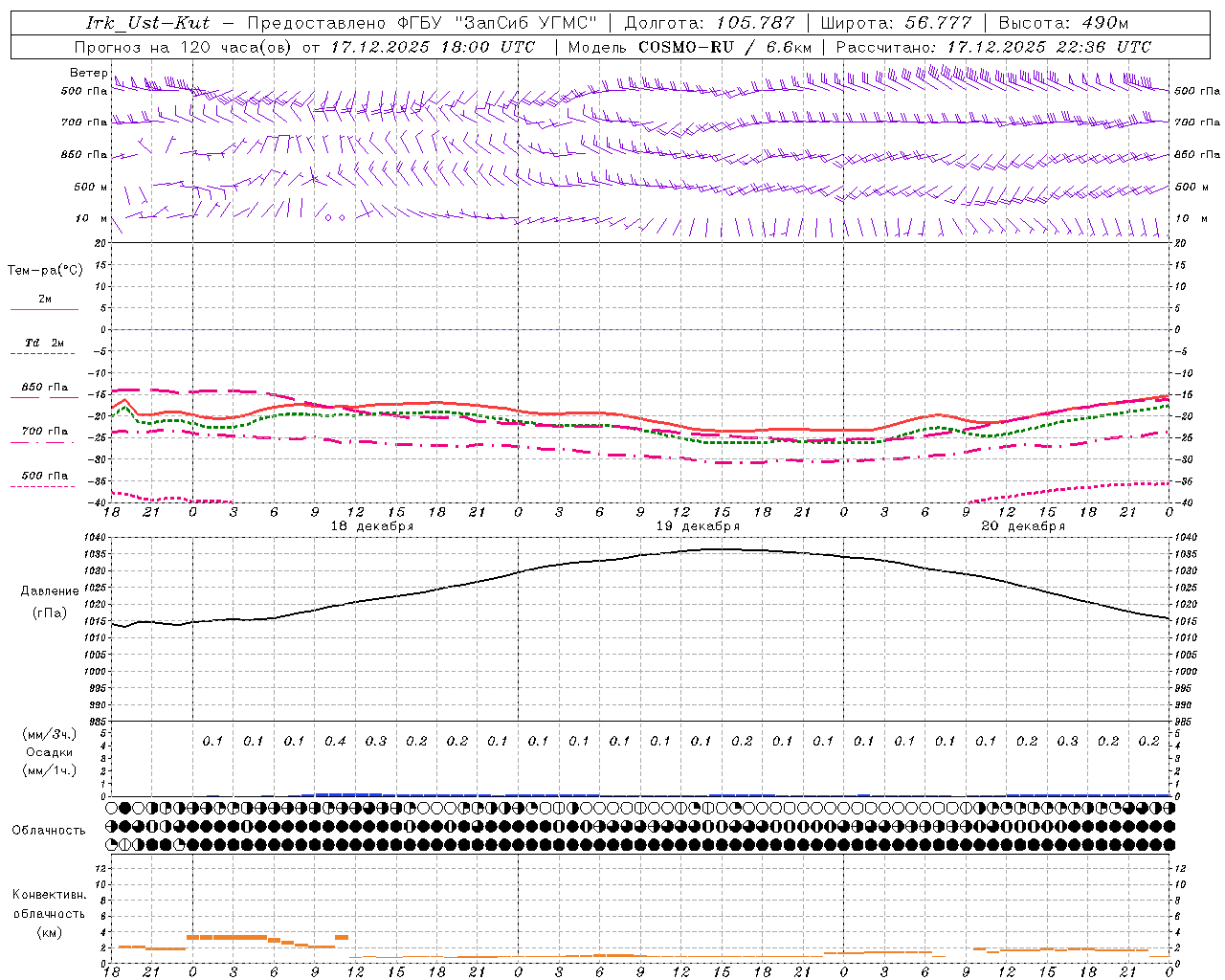
Task: Click the 'Осадки' precipitation label
Action: 50,752
